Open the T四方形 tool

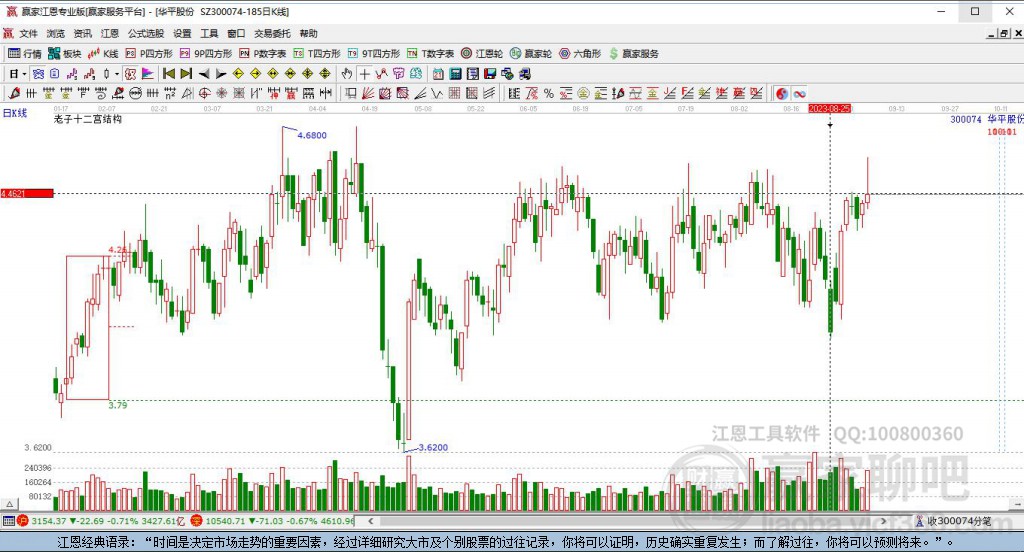pyautogui.click(x=317, y=54)
